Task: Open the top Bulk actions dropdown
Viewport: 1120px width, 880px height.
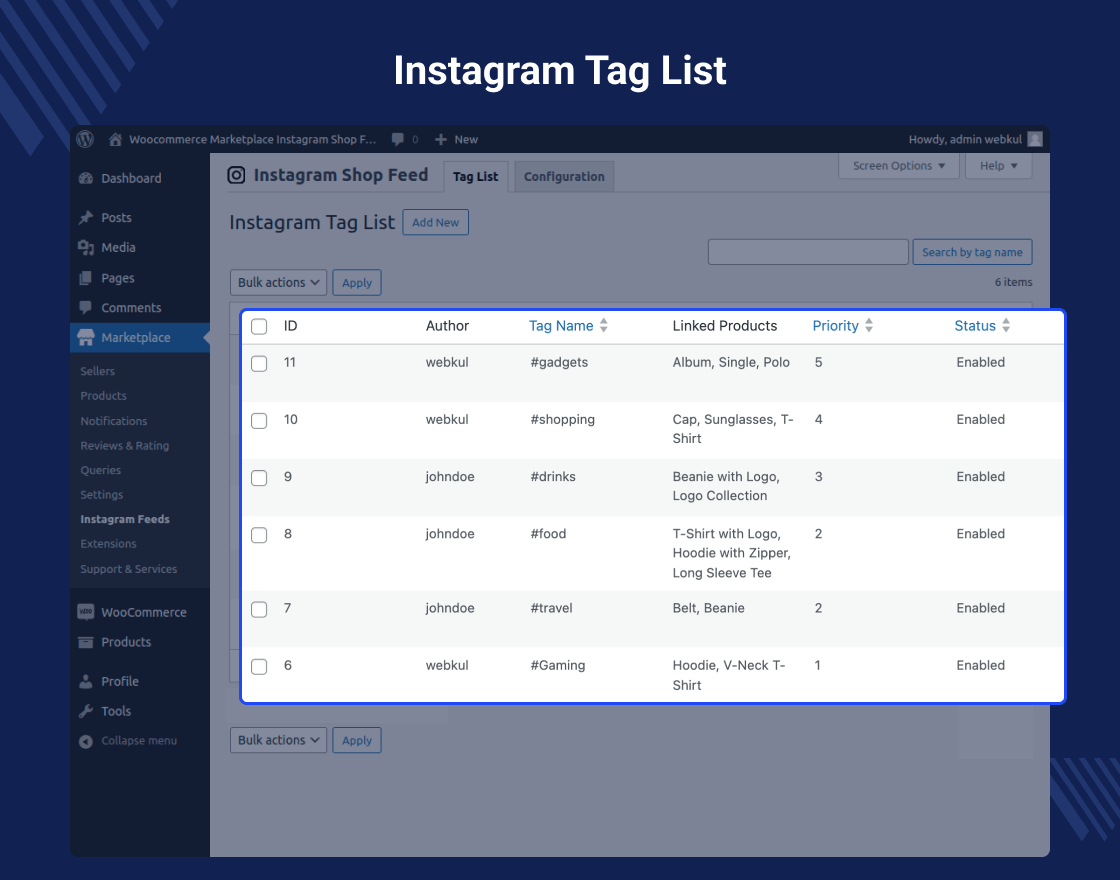Action: pos(279,282)
